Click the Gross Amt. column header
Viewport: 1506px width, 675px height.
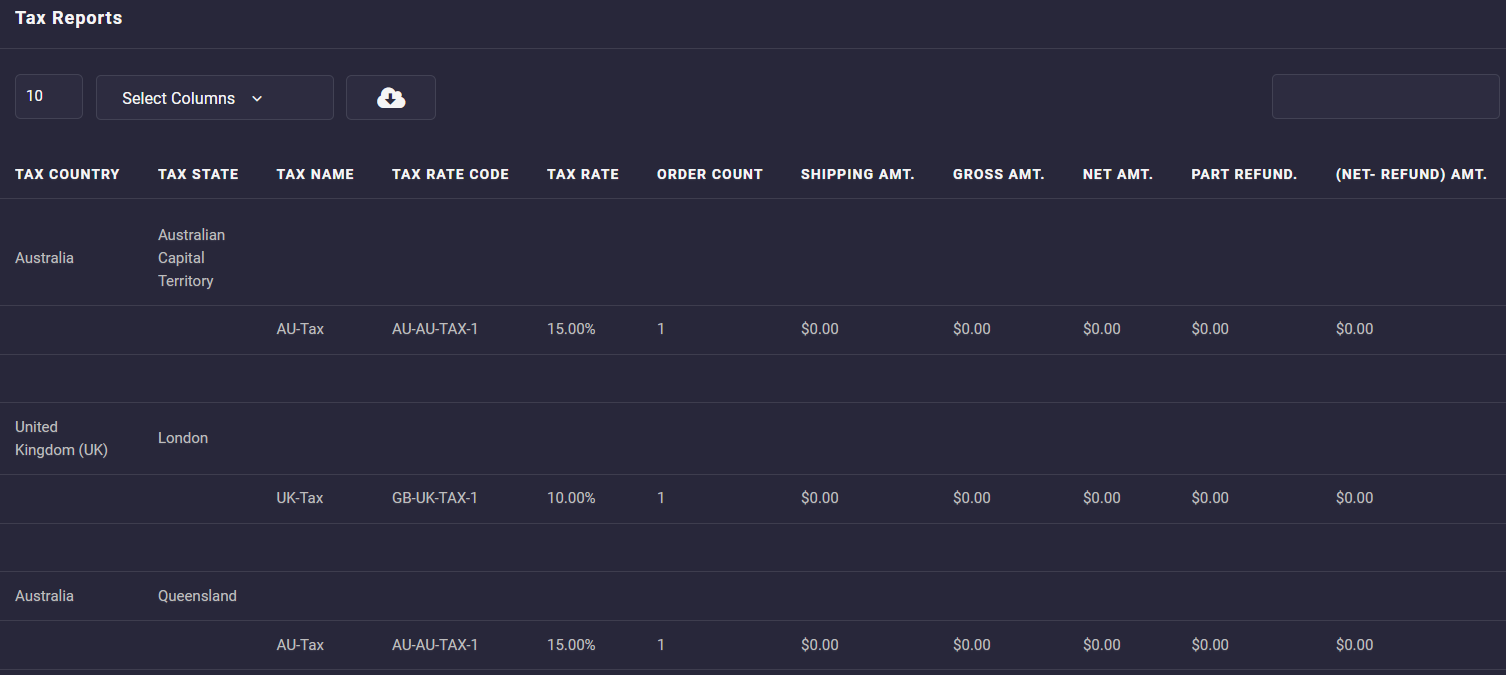coord(998,174)
